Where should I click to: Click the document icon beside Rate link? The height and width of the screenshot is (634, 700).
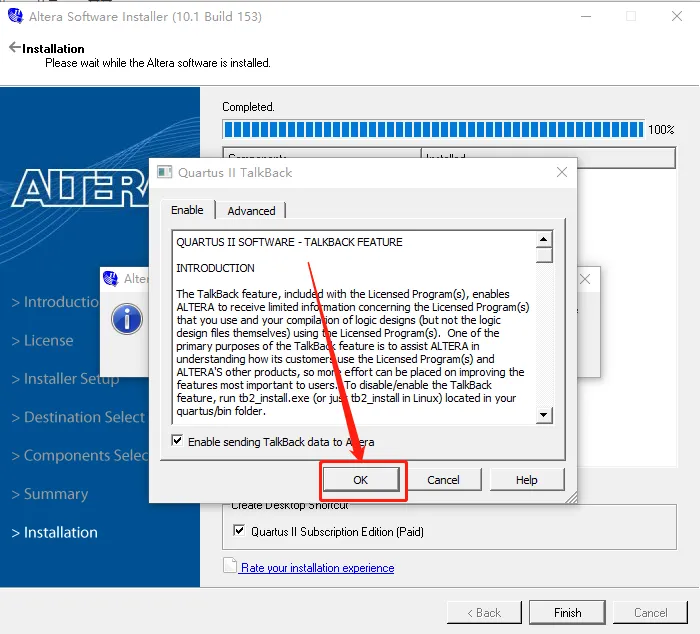click(x=229, y=565)
